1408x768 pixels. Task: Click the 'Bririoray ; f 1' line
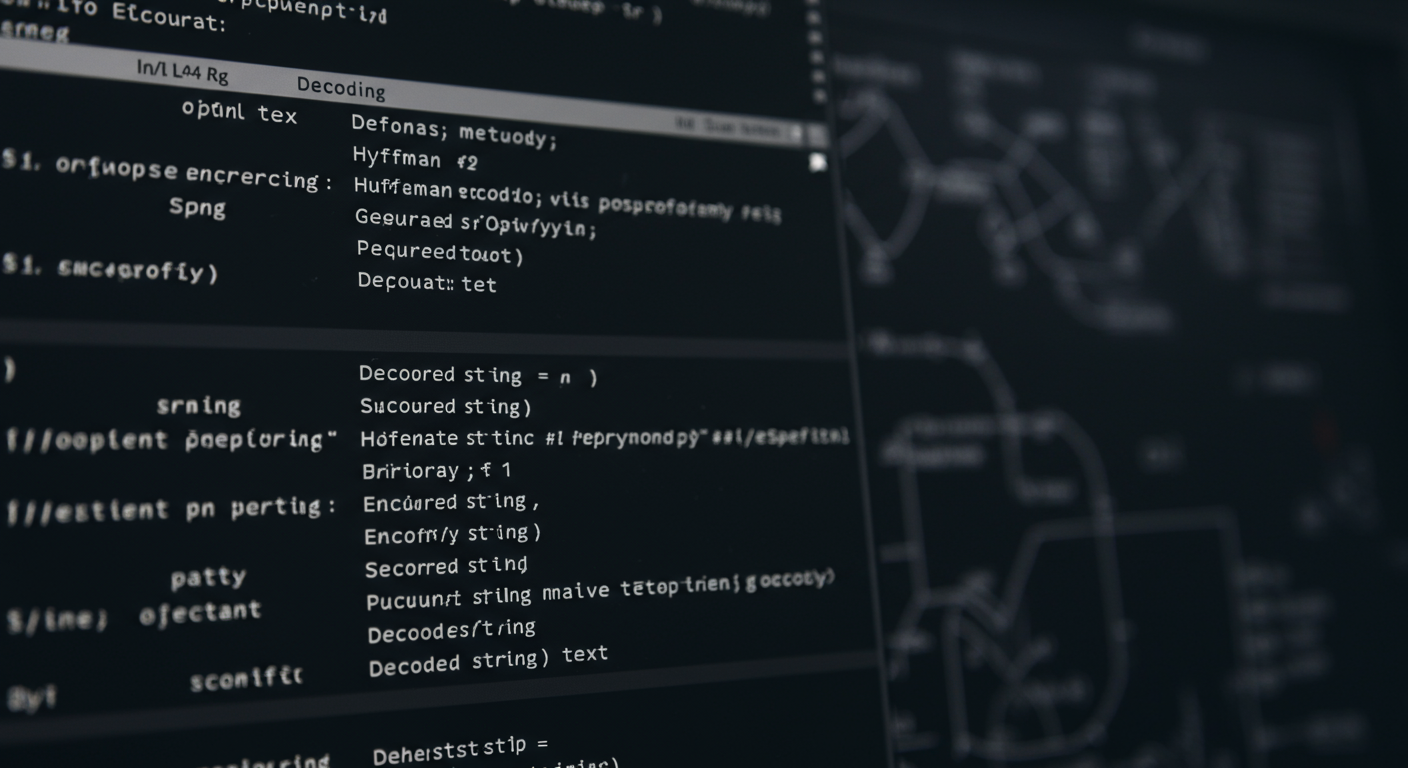436,470
